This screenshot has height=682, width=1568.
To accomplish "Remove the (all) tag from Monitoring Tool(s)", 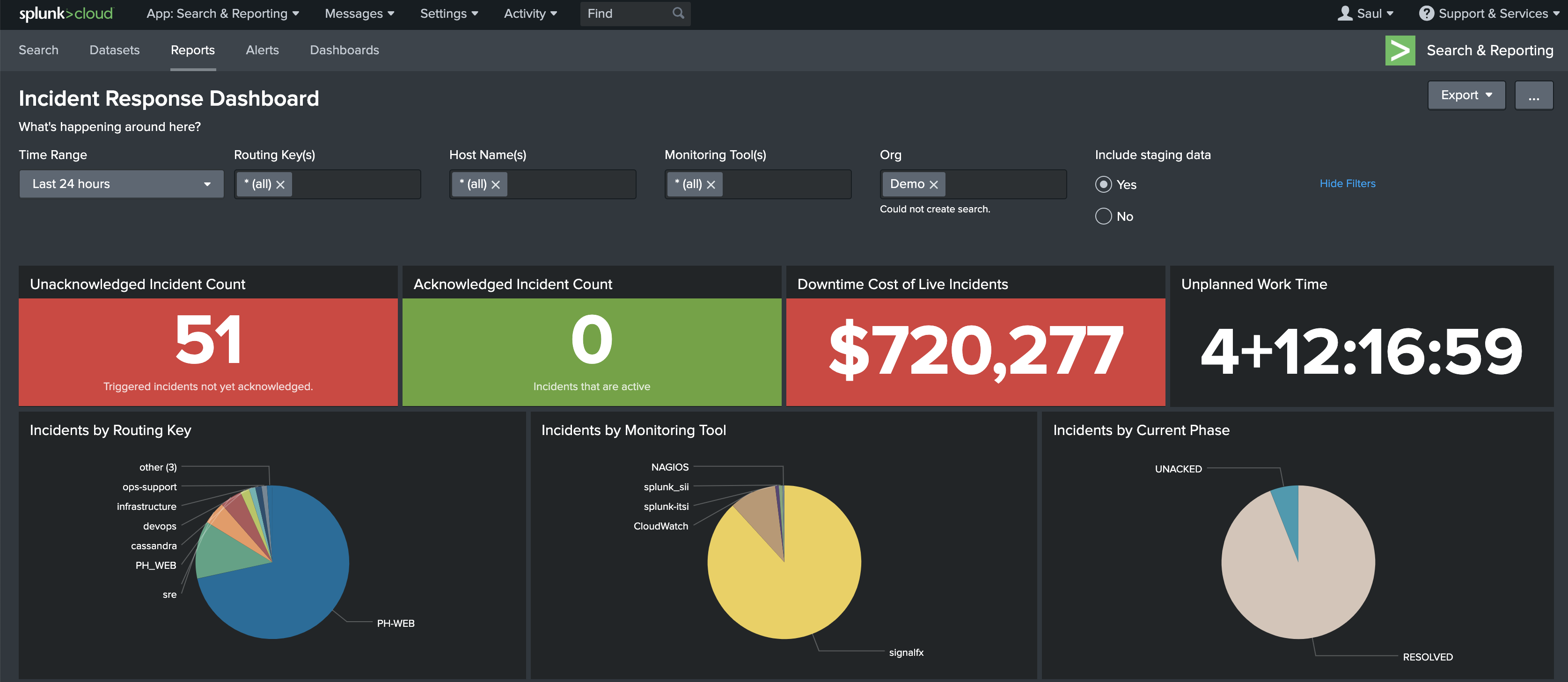I will (x=711, y=184).
